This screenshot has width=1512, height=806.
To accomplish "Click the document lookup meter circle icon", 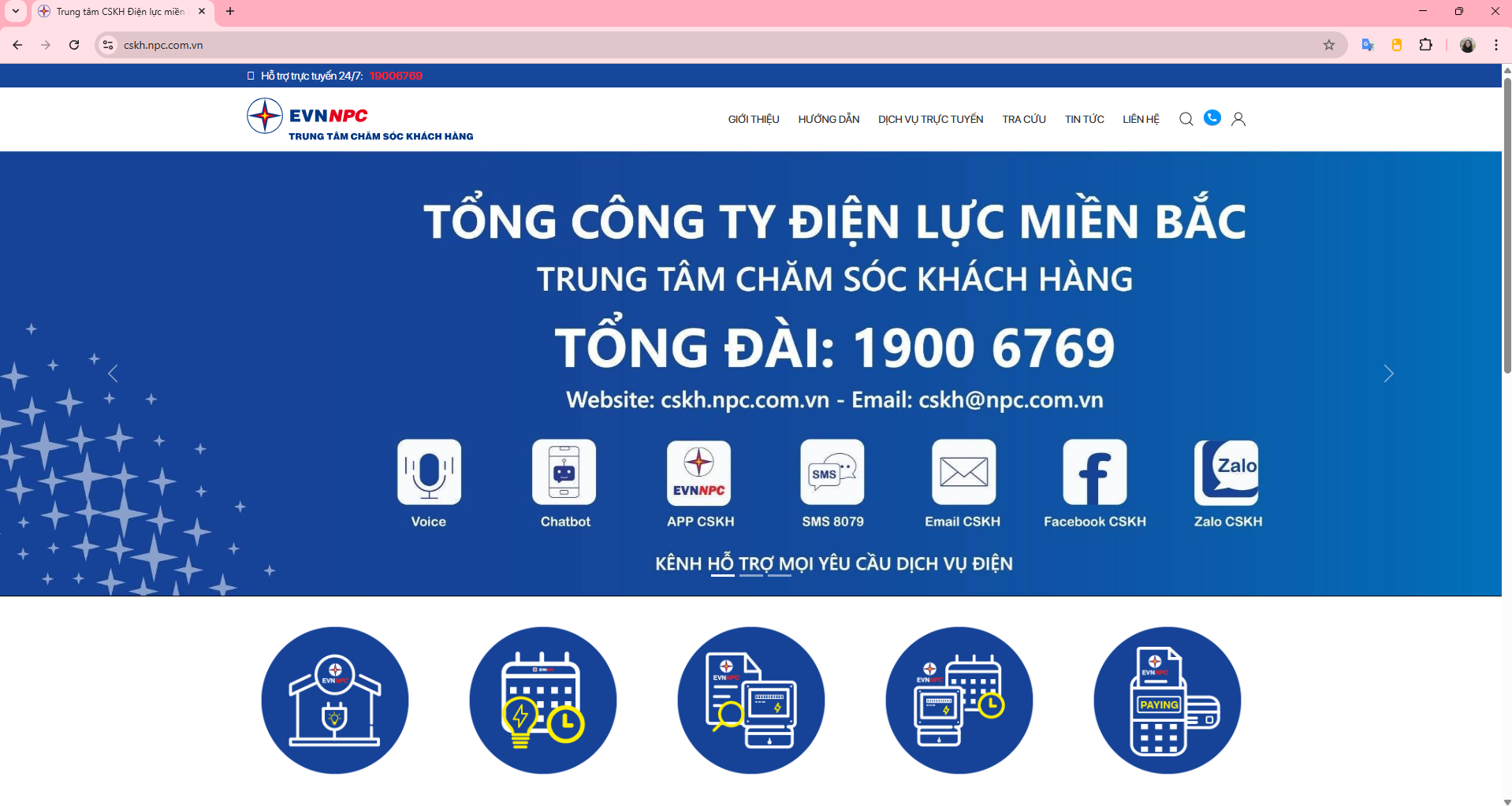I will pos(751,700).
